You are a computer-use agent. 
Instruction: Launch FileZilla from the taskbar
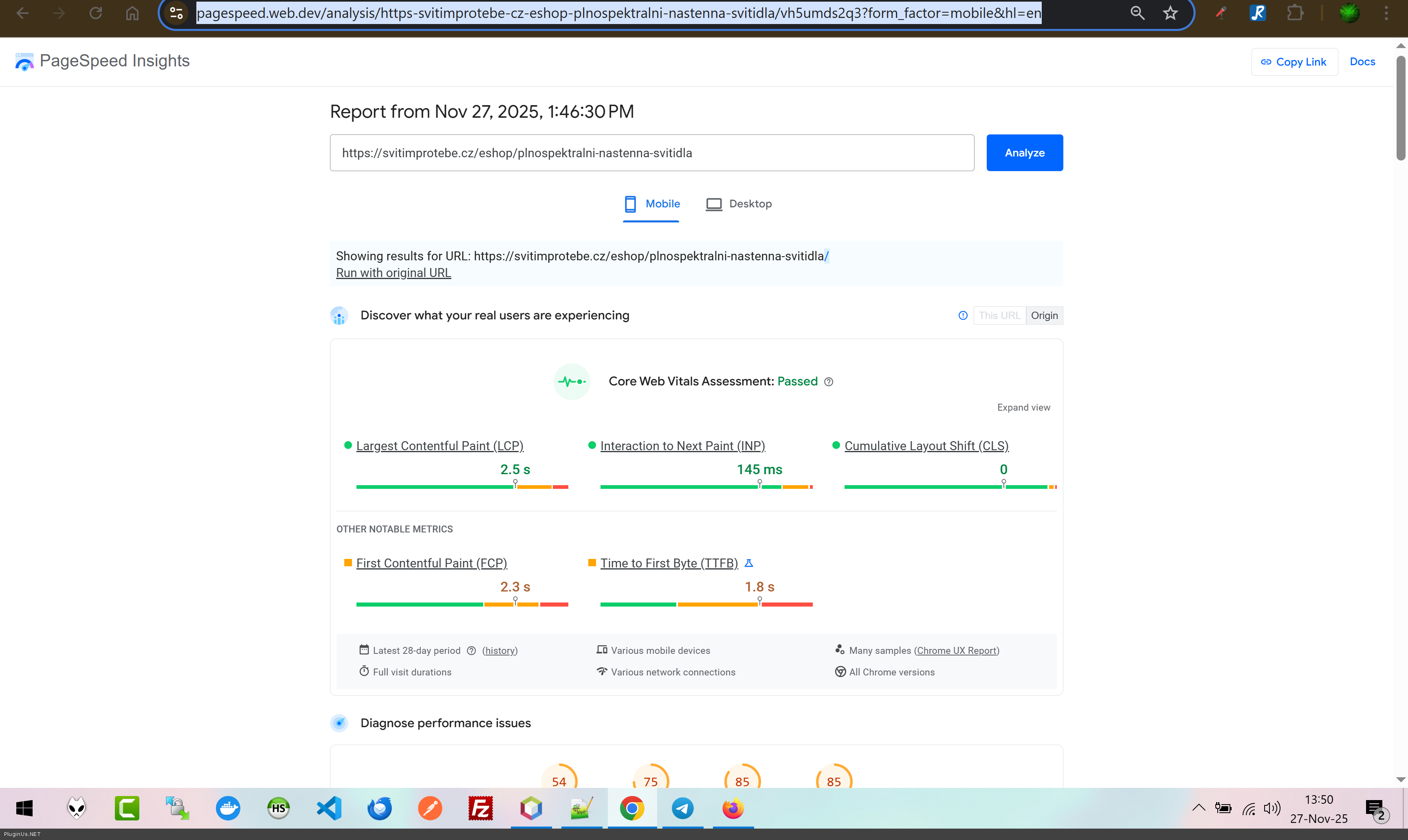480,808
